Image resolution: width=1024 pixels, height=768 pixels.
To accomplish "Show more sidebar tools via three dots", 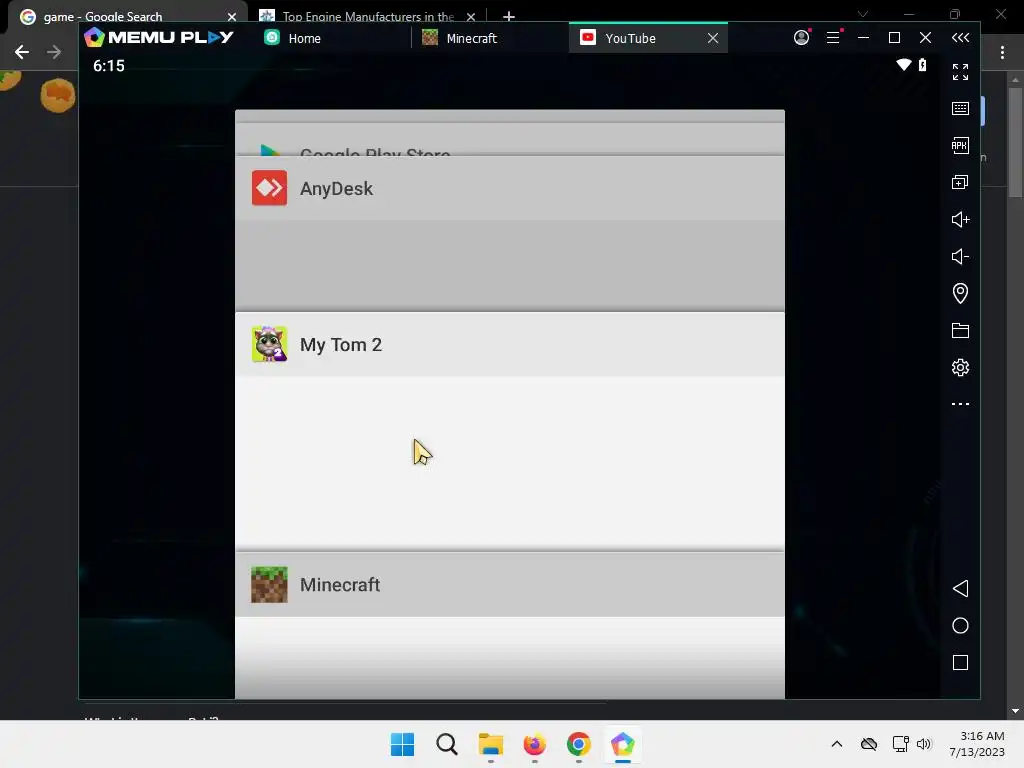I will coord(960,404).
